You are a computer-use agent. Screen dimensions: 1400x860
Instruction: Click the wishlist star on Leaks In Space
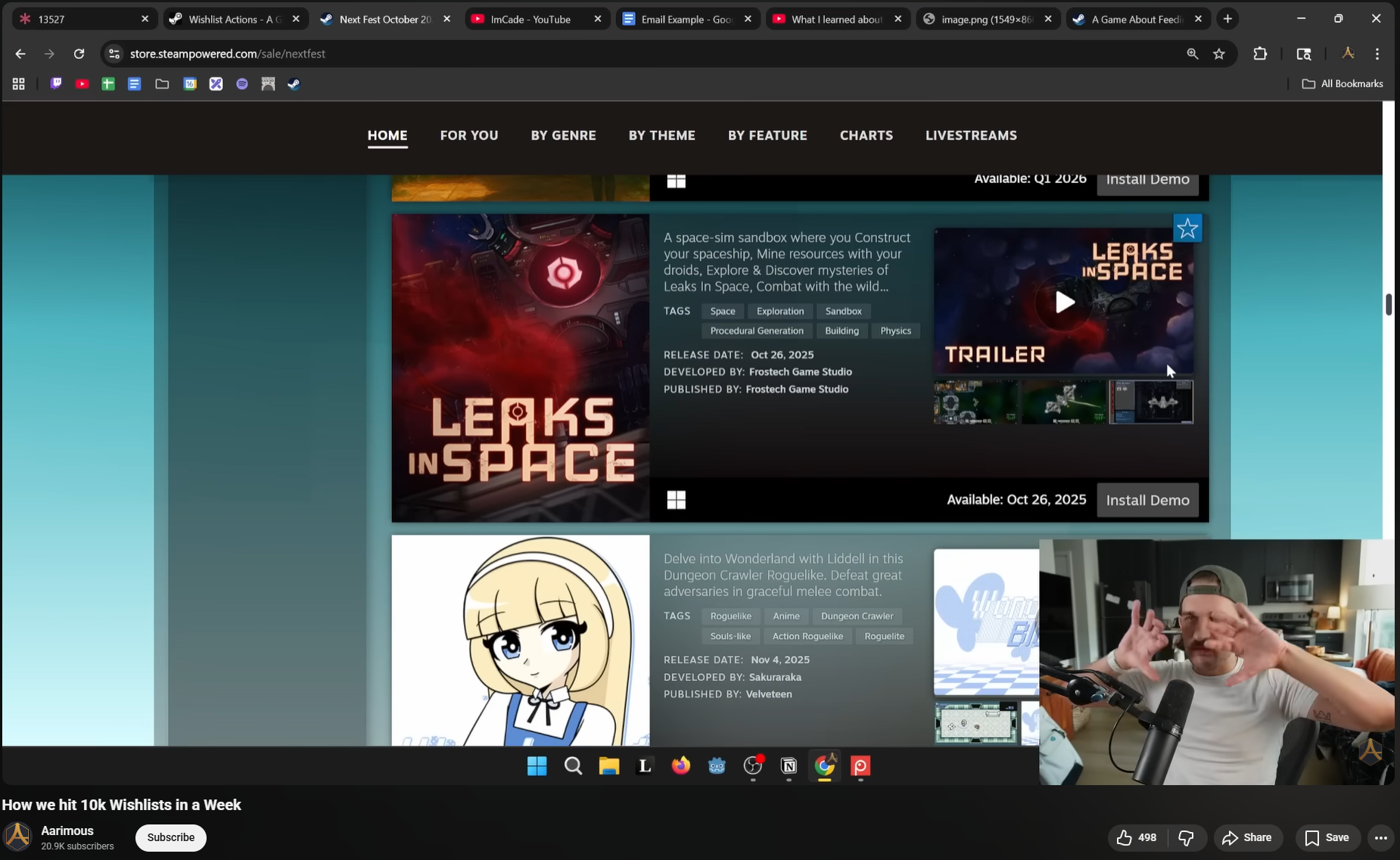coord(1187,228)
